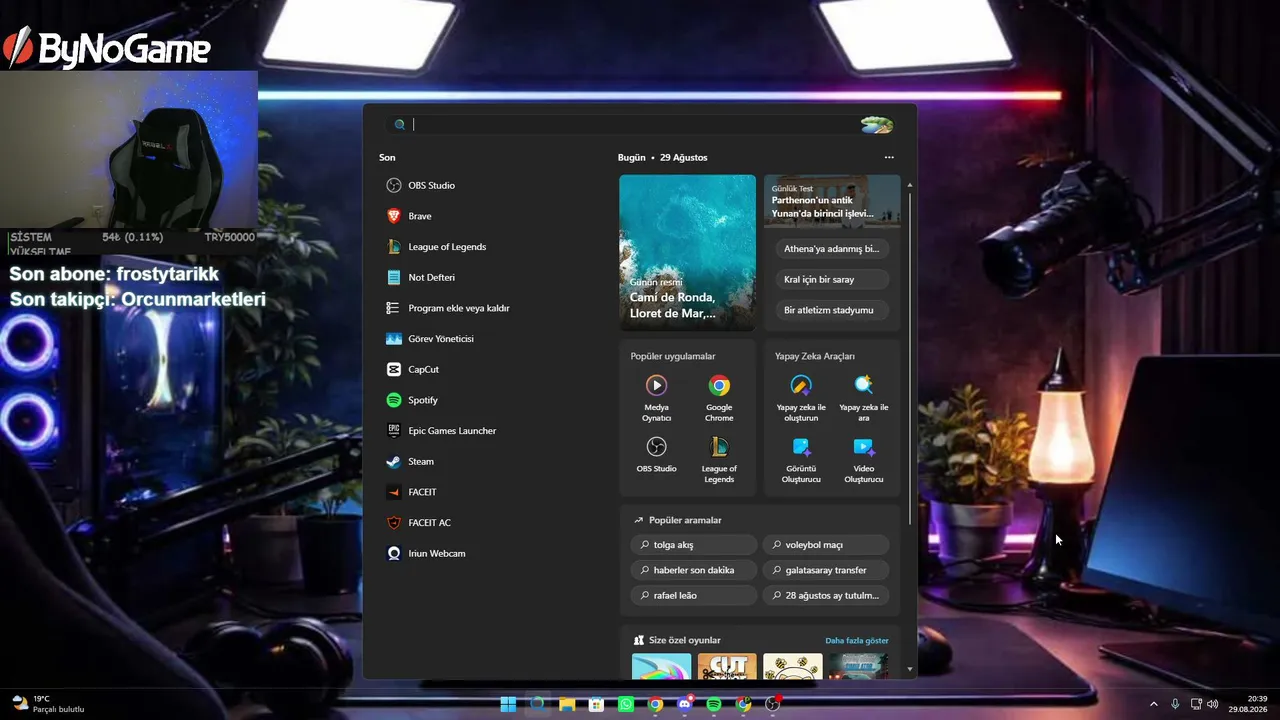Click the scroll-down arrow in search panel
This screenshot has height=720, width=1280.
tap(909, 669)
